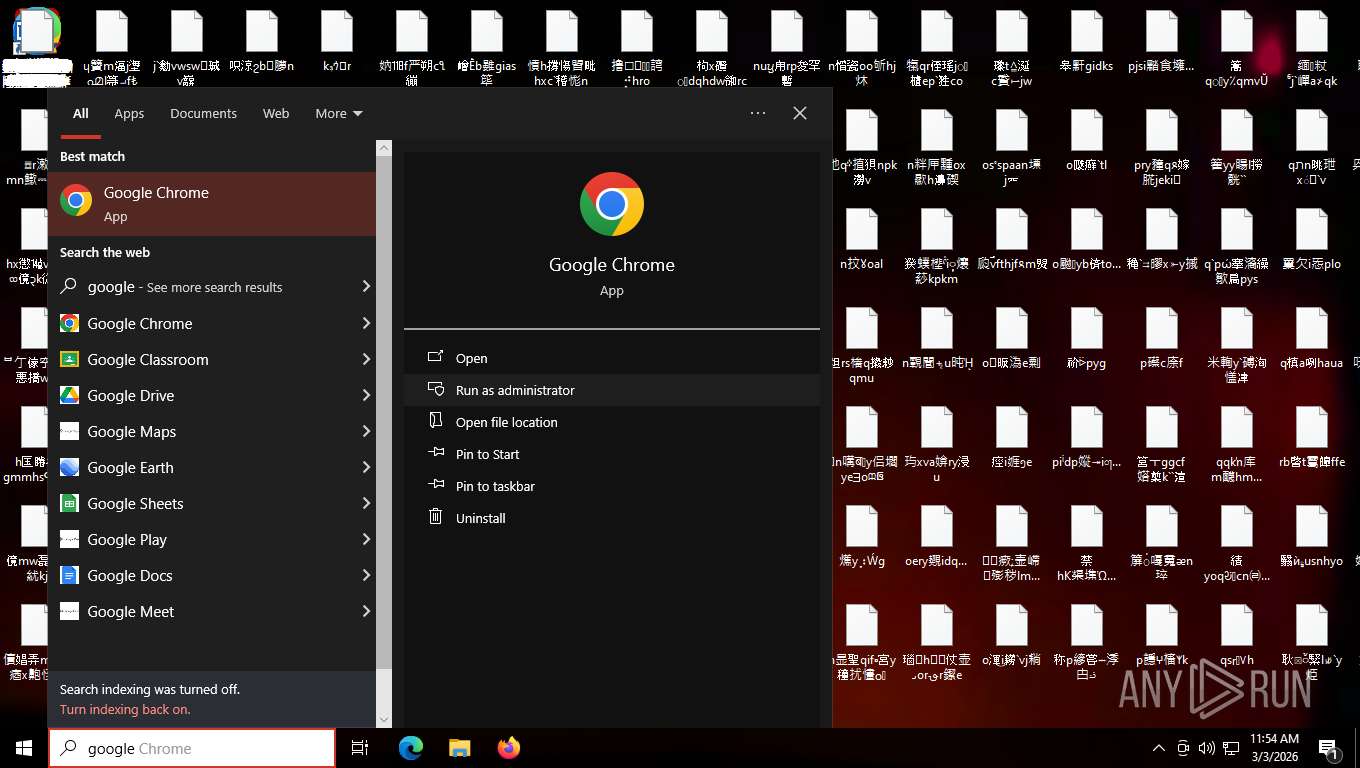1360x768 pixels.
Task: Click the Open file location icon
Action: click(435, 421)
